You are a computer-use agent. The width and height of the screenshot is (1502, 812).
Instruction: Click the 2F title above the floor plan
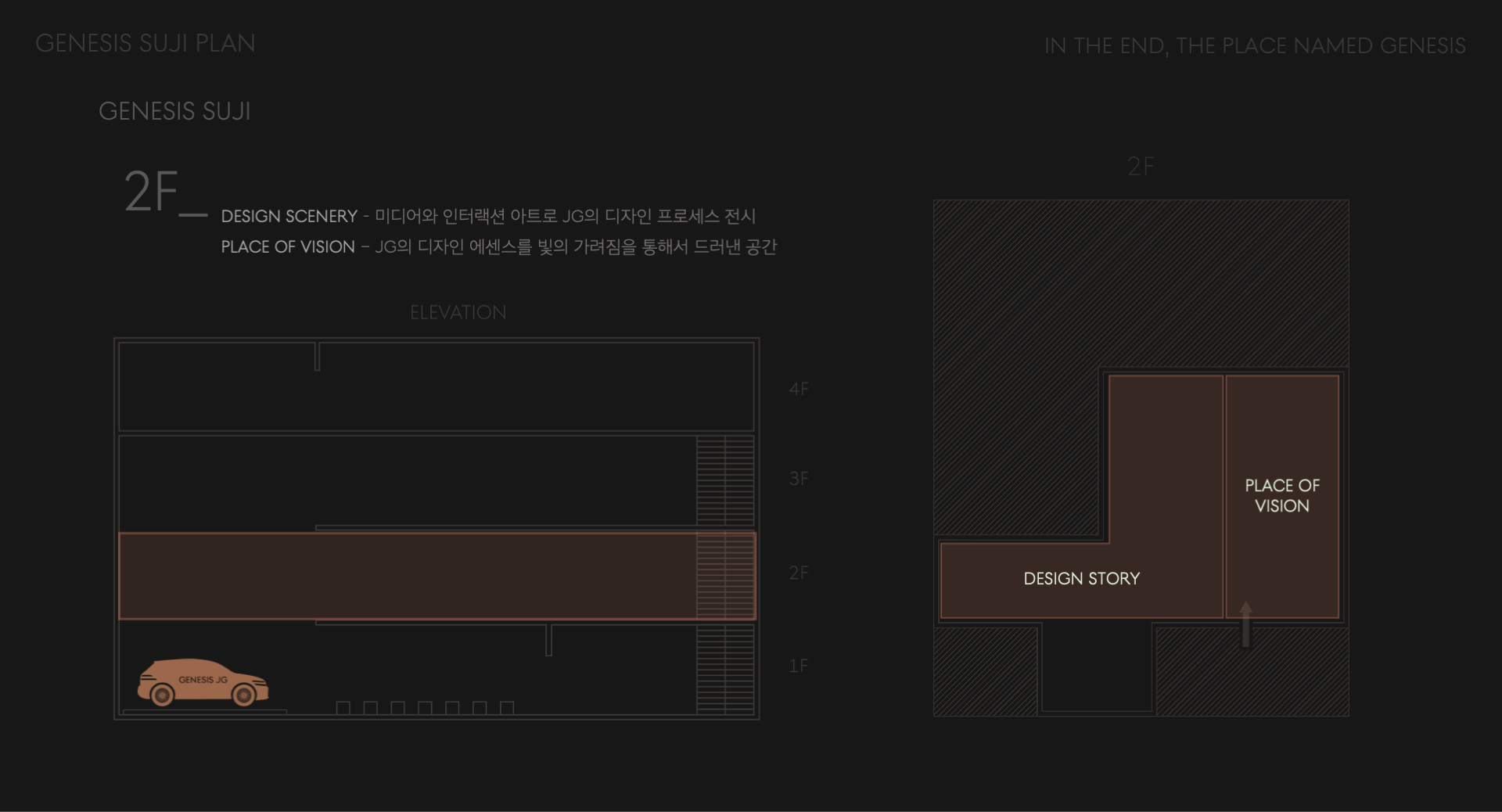pos(1141,166)
